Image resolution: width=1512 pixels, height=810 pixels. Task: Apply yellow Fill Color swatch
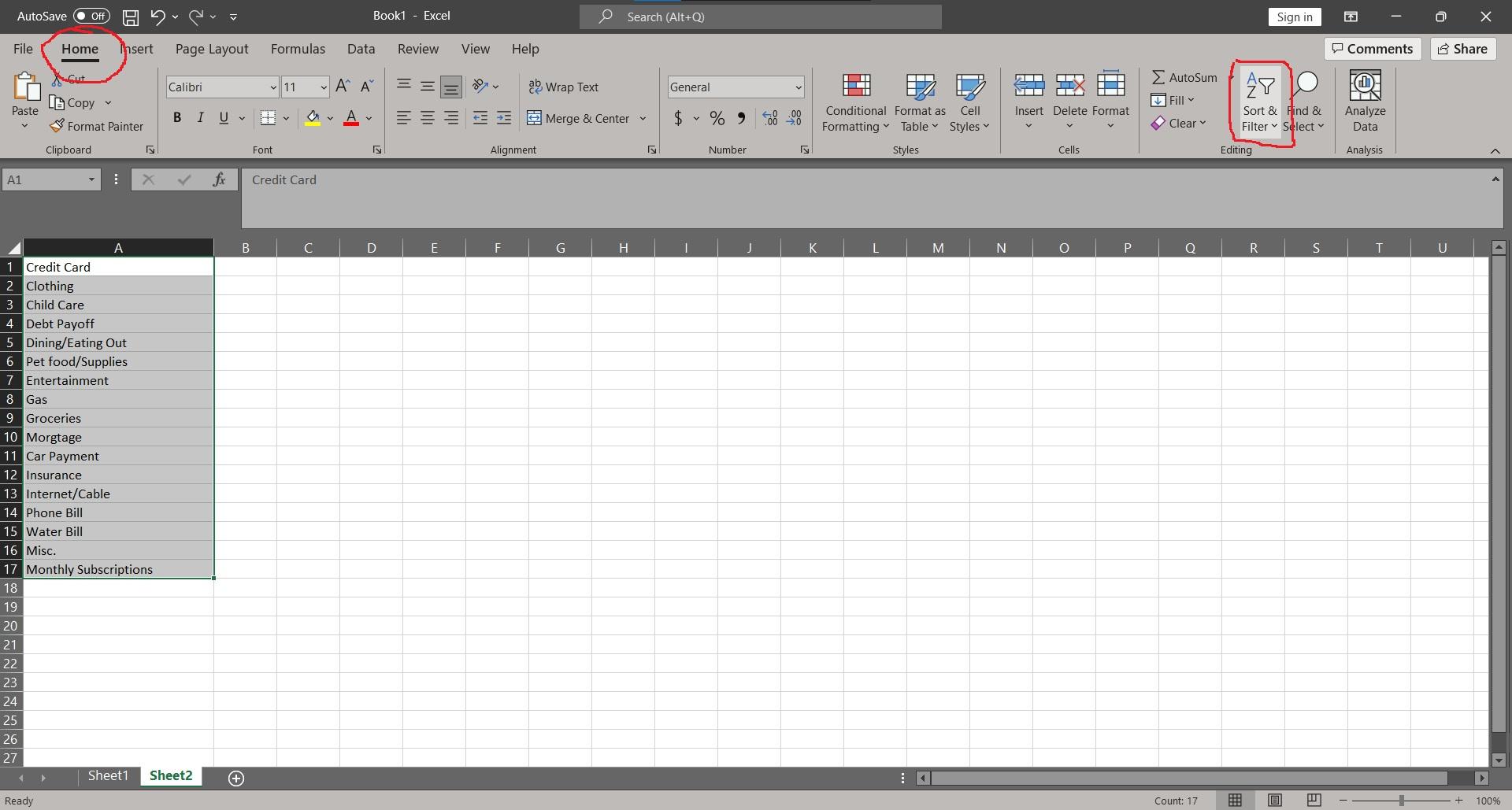tap(313, 118)
